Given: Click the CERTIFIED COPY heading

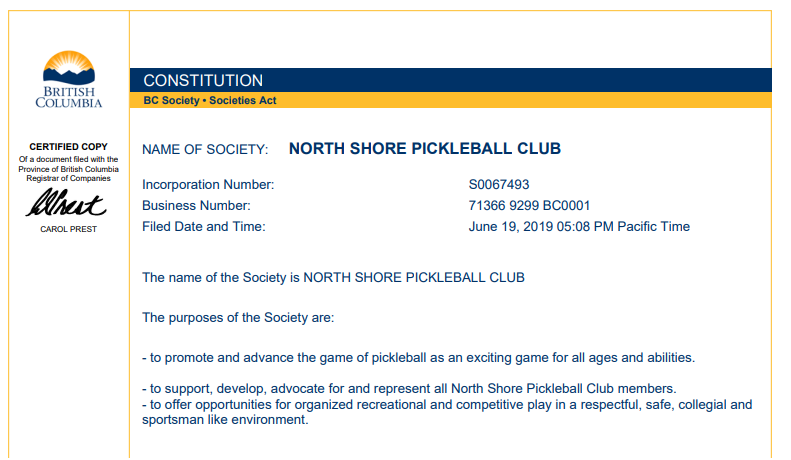Looking at the screenshot, I should [x=68, y=147].
